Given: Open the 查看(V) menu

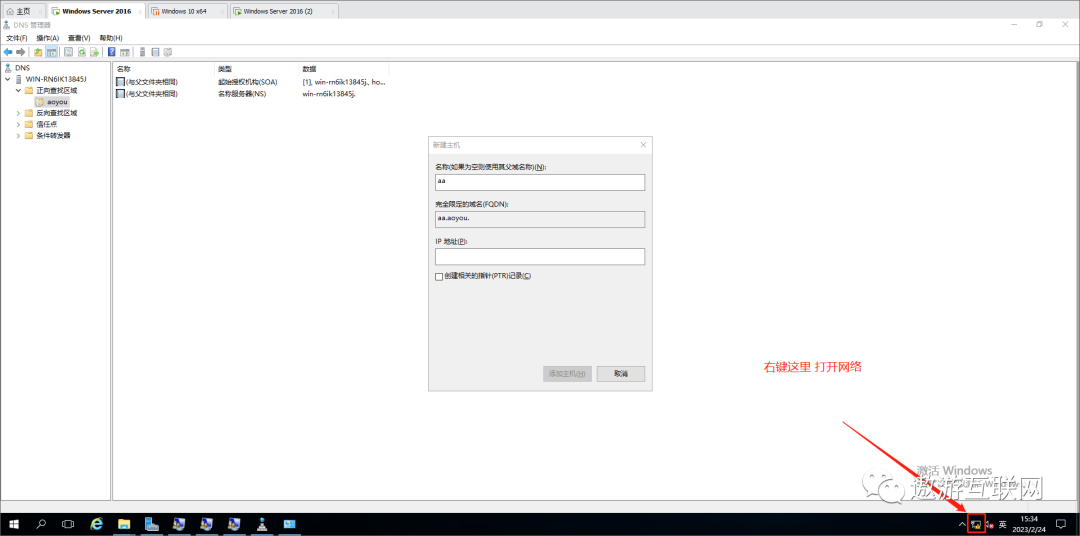Looking at the screenshot, I should (x=79, y=38).
